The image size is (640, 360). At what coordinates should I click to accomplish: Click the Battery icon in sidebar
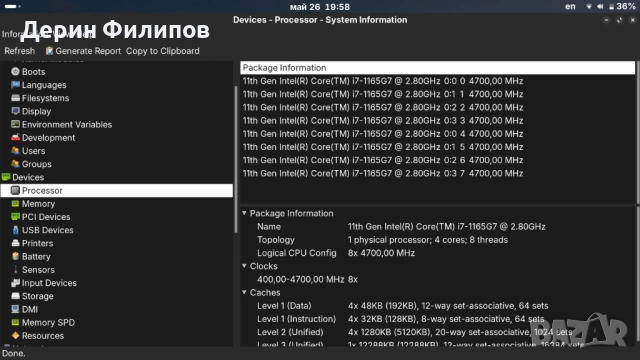tap(16, 256)
